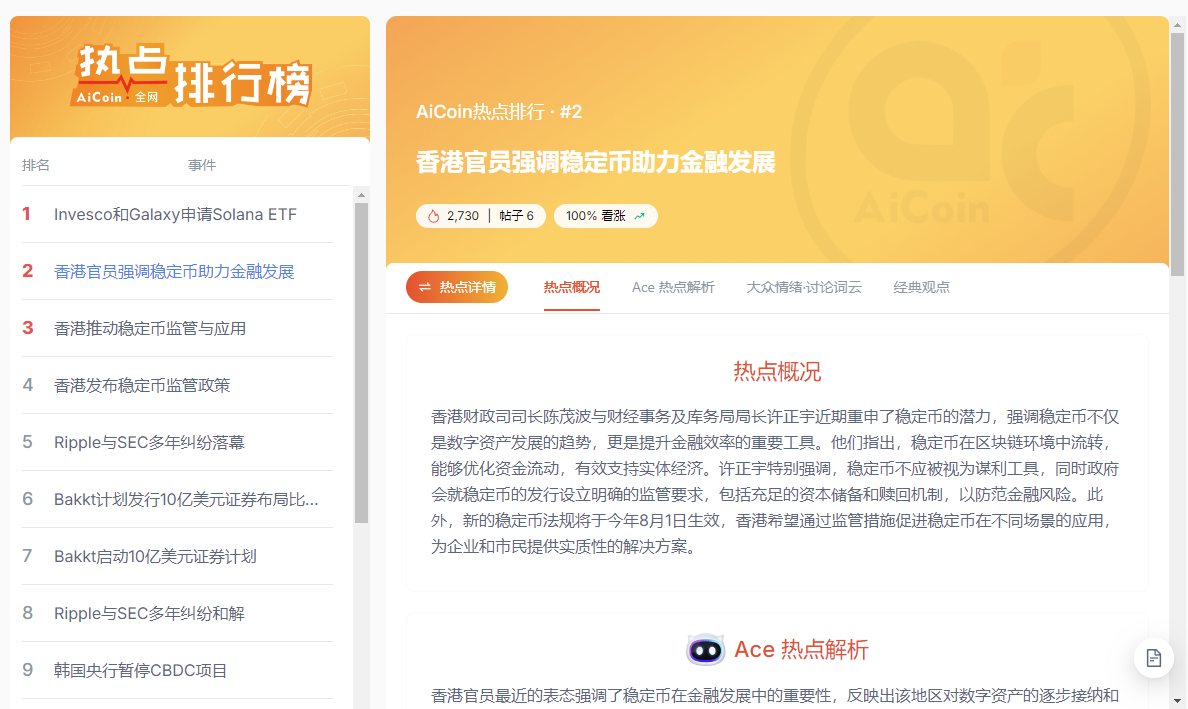Switch to the 热点概况 tab
The image size is (1188, 709).
click(x=571, y=288)
